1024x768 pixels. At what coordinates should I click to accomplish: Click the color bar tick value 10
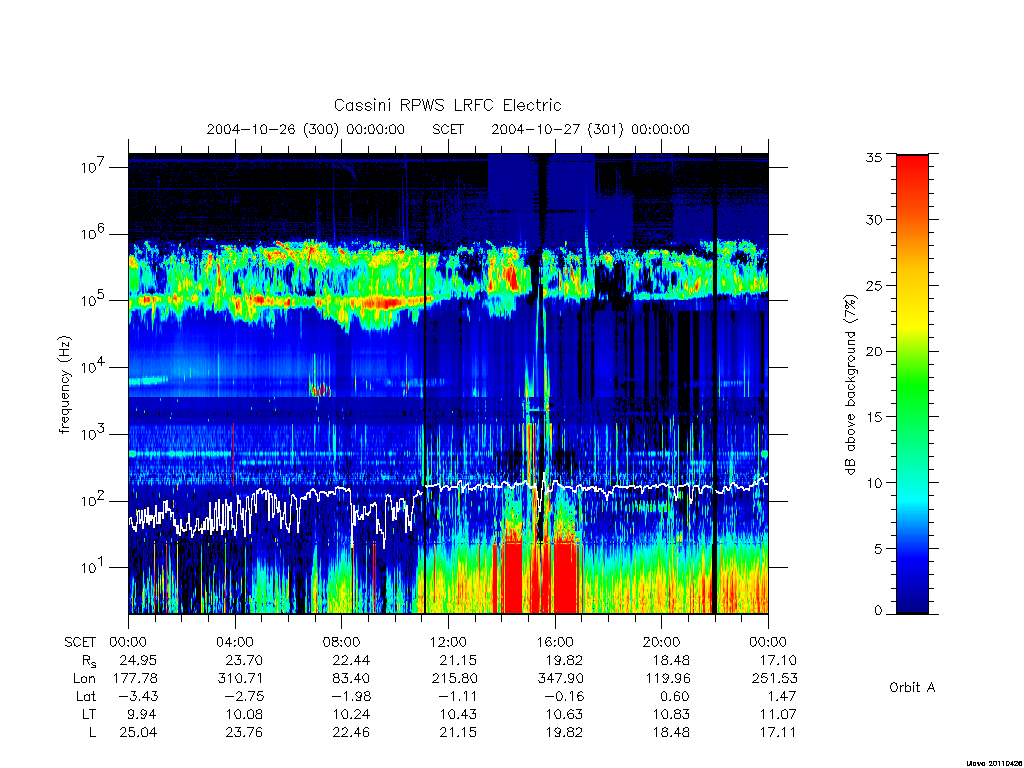coord(873,483)
